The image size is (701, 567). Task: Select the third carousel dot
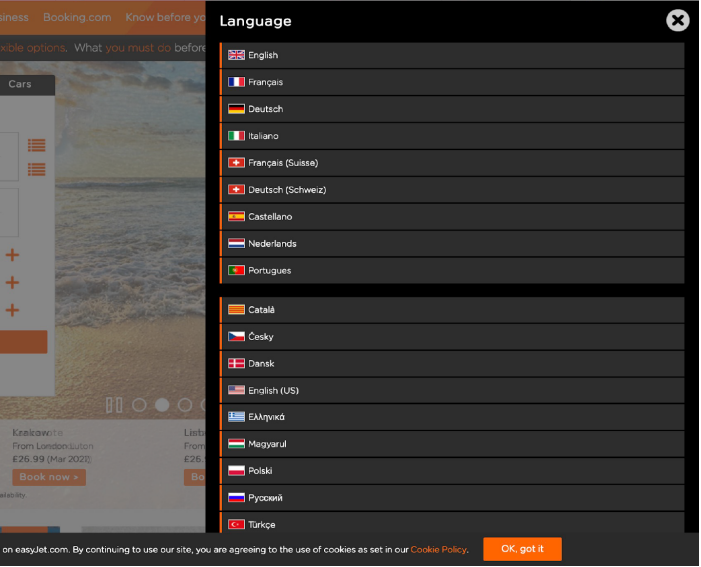pyautogui.click(x=185, y=405)
